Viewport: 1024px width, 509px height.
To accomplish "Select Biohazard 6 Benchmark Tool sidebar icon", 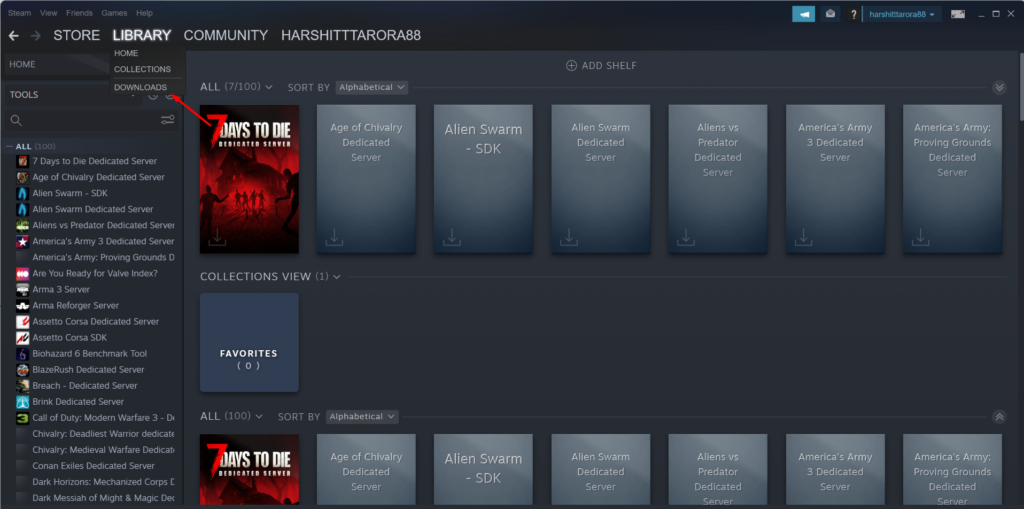I will pyautogui.click(x=23, y=353).
